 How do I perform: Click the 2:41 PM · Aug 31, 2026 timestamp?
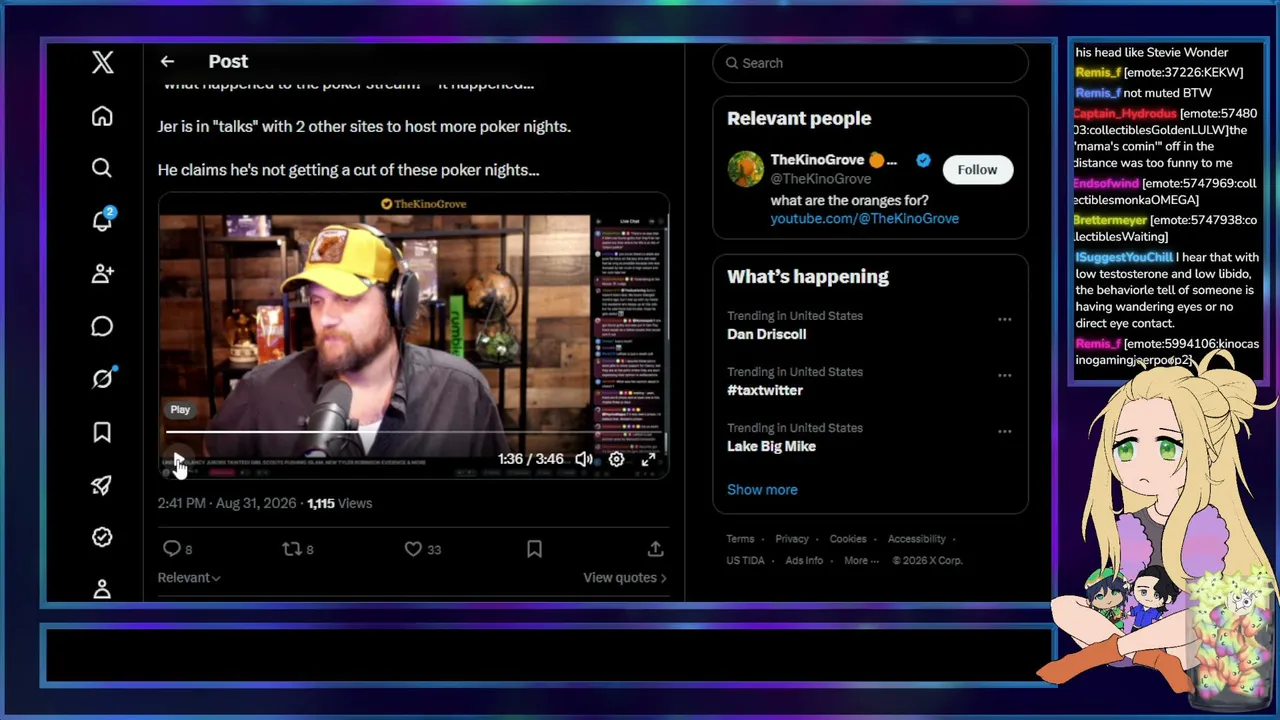click(x=227, y=503)
